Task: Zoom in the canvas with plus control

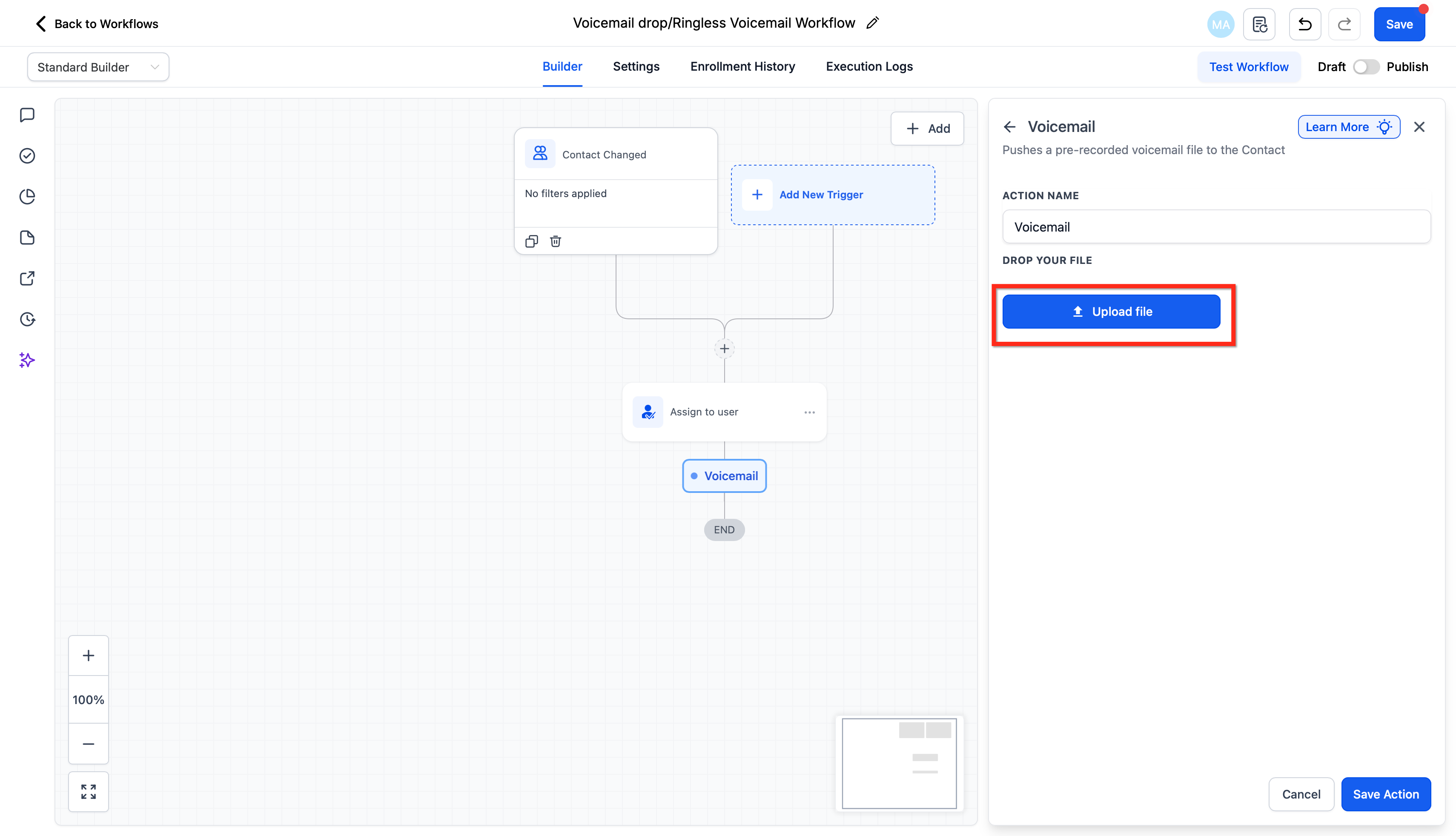Action: (89, 655)
